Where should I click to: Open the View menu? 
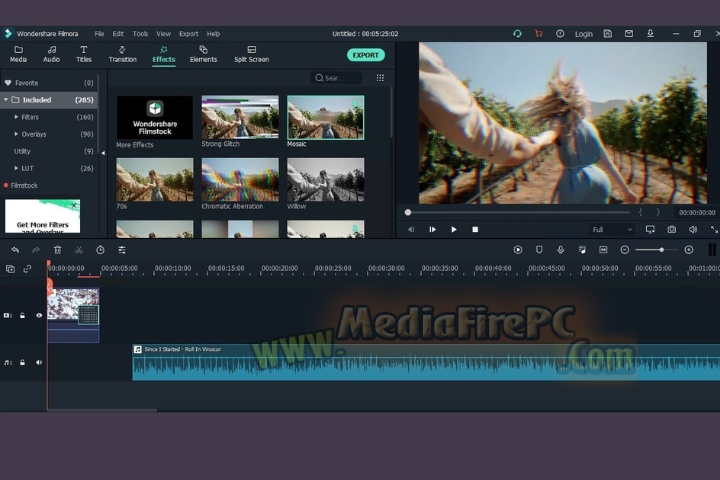[x=163, y=34]
